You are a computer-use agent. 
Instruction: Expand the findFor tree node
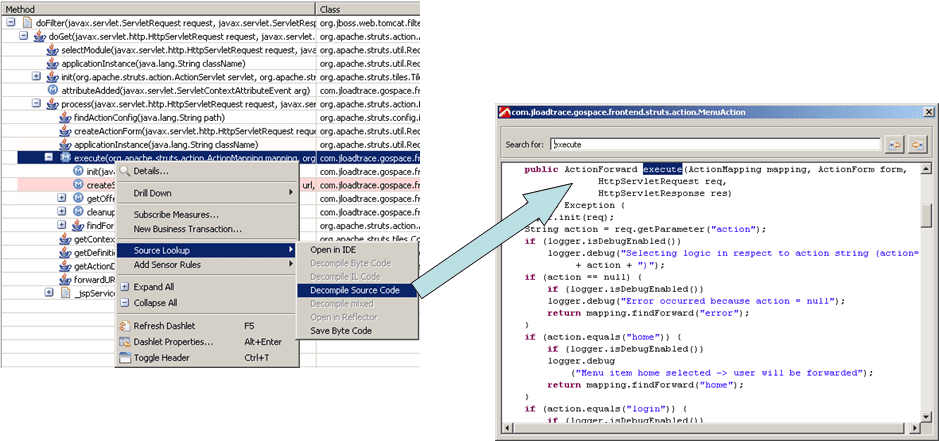point(62,225)
